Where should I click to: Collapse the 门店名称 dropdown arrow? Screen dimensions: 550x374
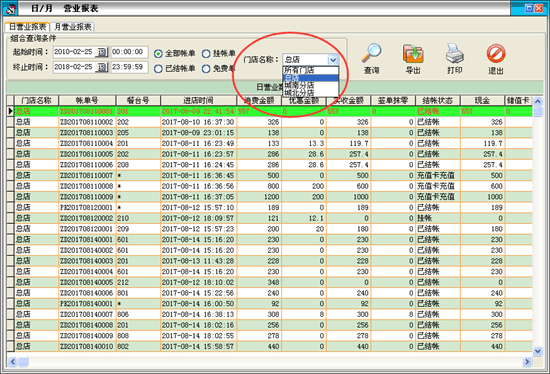pos(333,60)
